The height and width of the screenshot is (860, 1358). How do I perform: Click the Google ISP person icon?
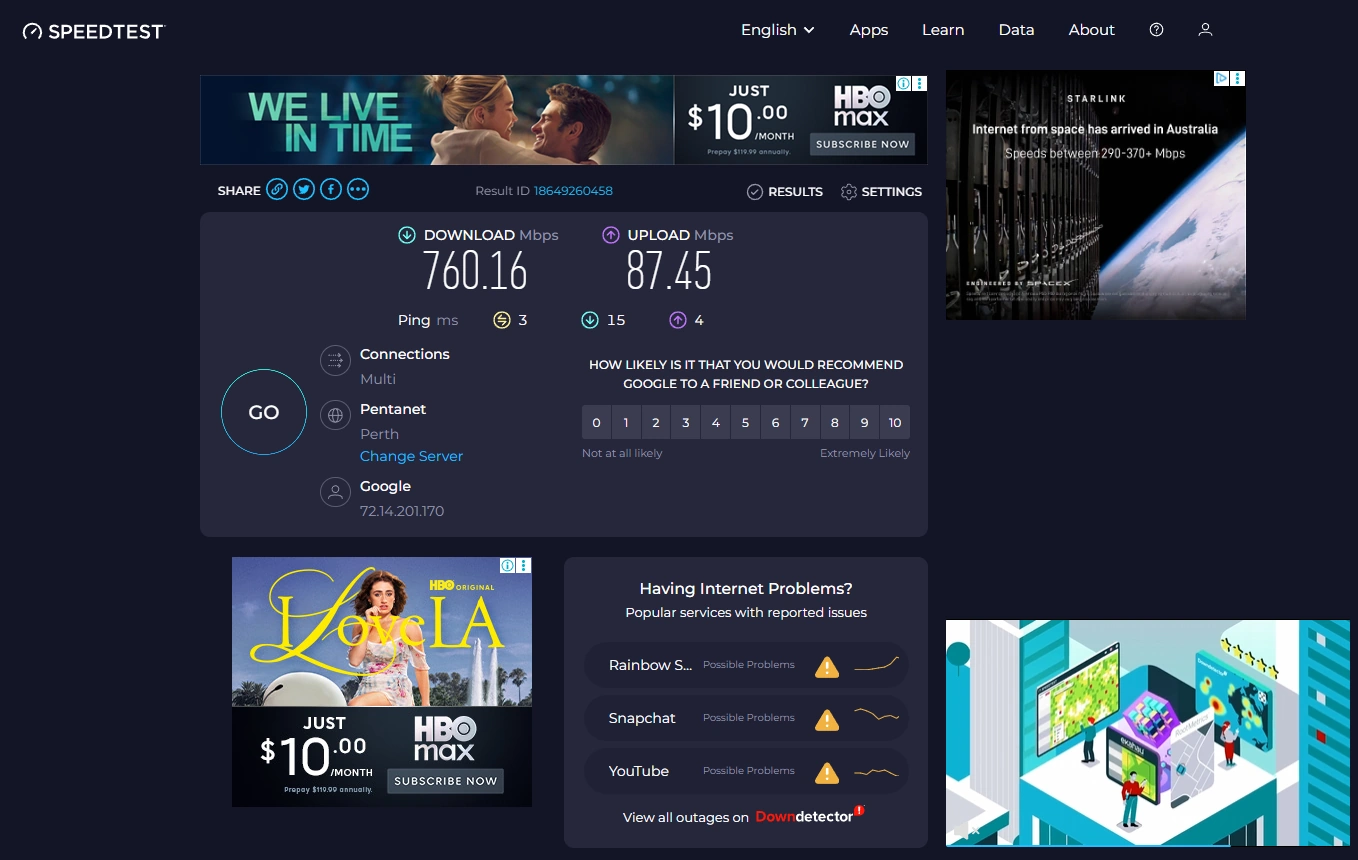pos(335,491)
